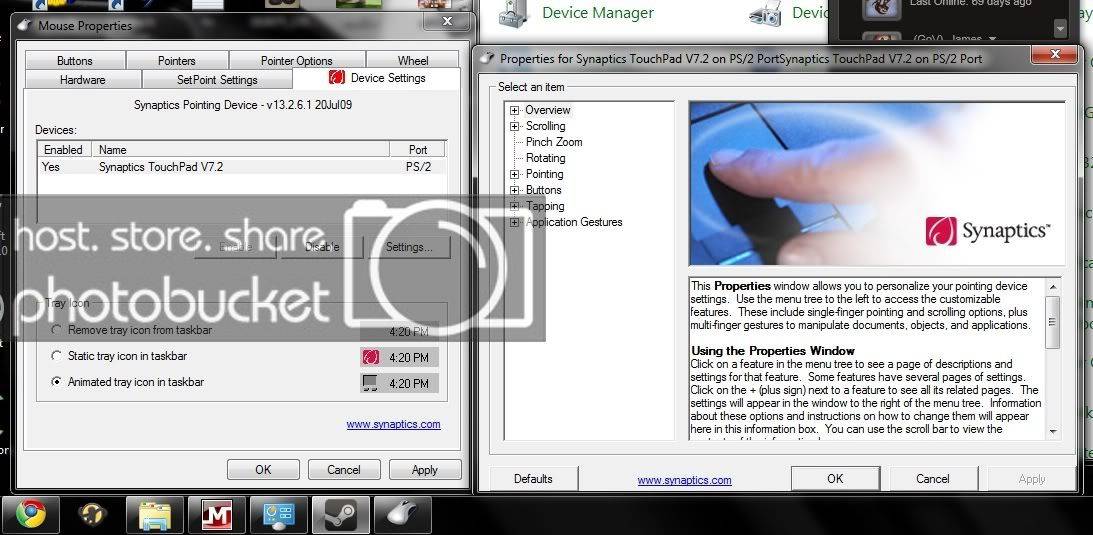Click the info box scroll down arrow

point(1053,432)
